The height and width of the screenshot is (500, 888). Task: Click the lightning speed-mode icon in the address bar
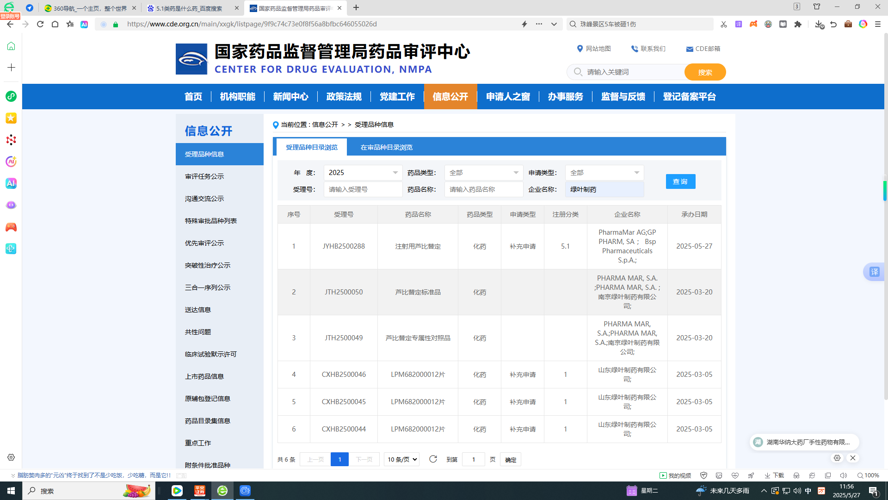click(x=524, y=24)
